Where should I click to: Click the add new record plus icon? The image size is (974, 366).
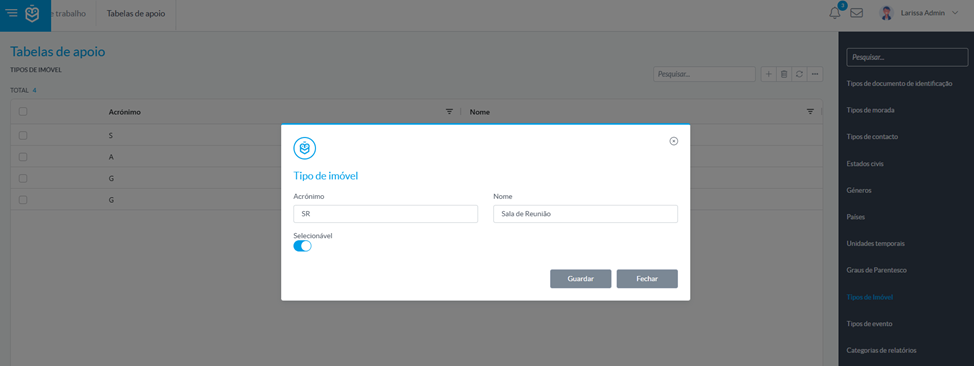click(x=768, y=74)
